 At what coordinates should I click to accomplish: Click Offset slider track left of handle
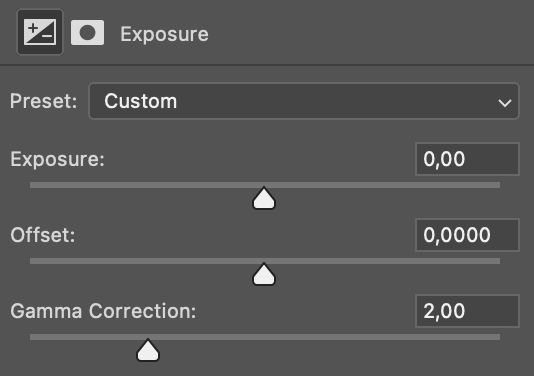141,261
